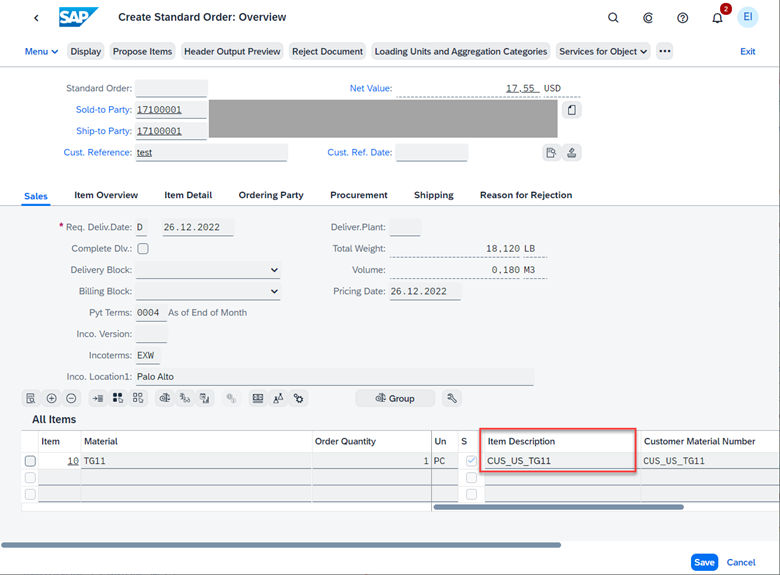The width and height of the screenshot is (780, 575).
Task: Select the row checkbox for item 10
Action: pyautogui.click(x=30, y=461)
